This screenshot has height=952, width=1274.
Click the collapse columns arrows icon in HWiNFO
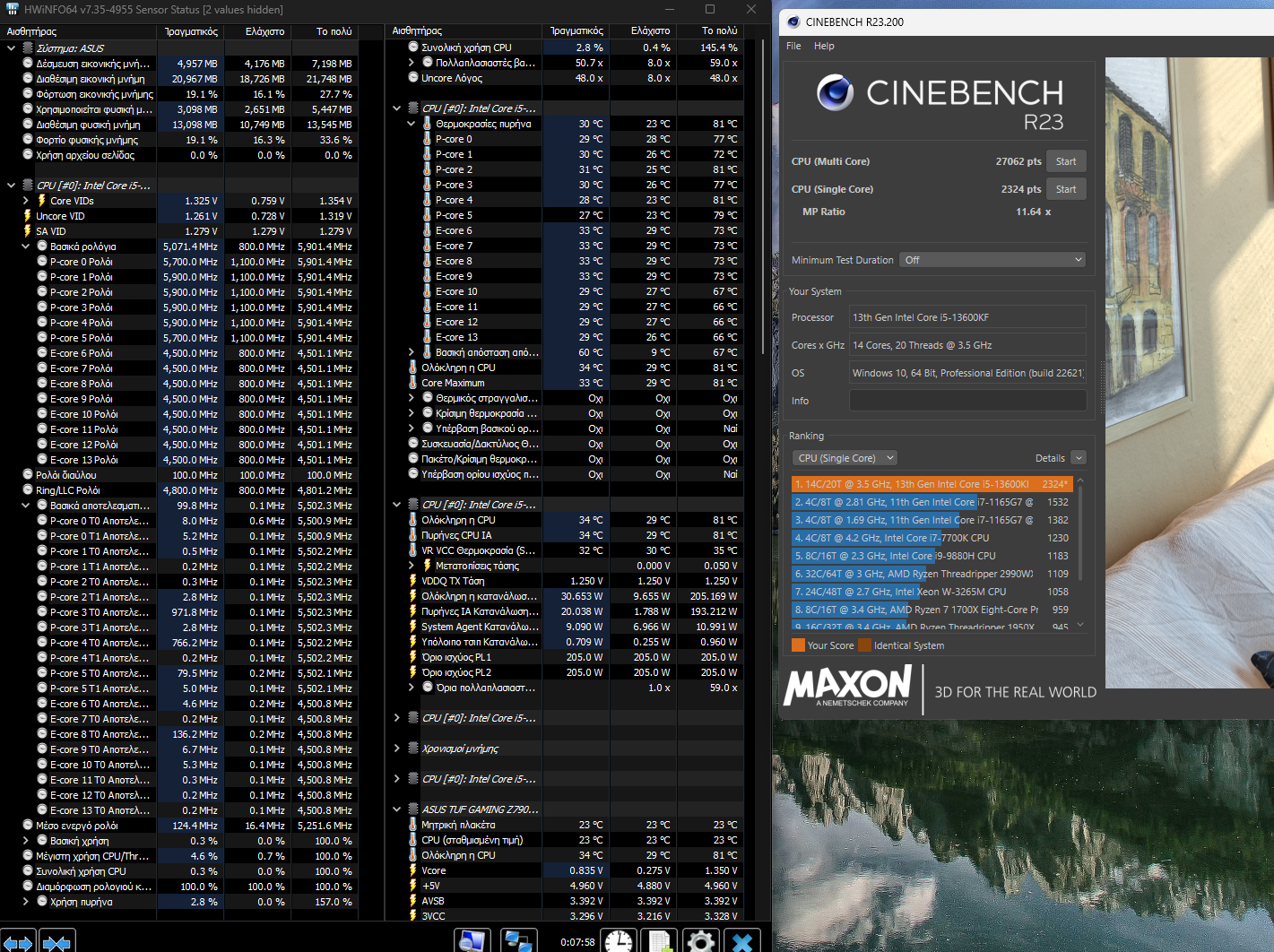(56, 942)
